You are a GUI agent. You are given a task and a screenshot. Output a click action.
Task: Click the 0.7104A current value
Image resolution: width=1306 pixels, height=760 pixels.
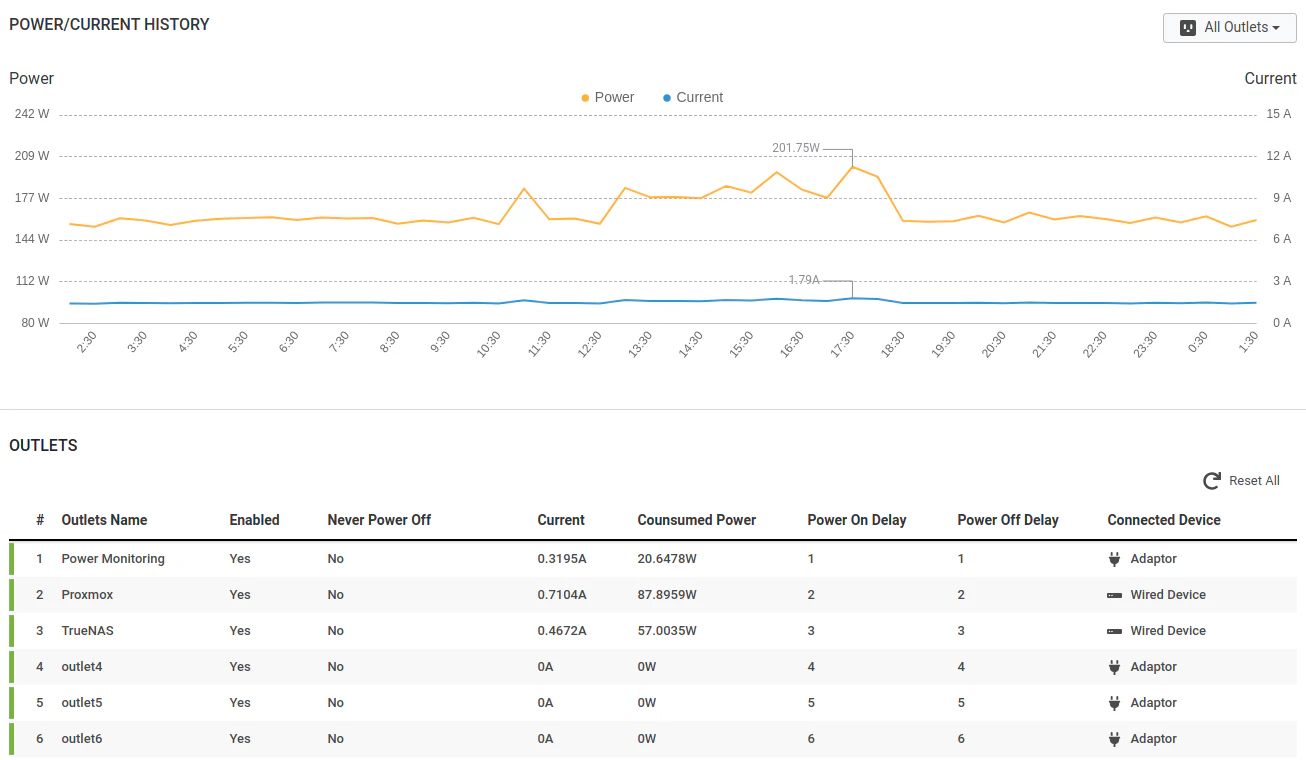[562, 595]
